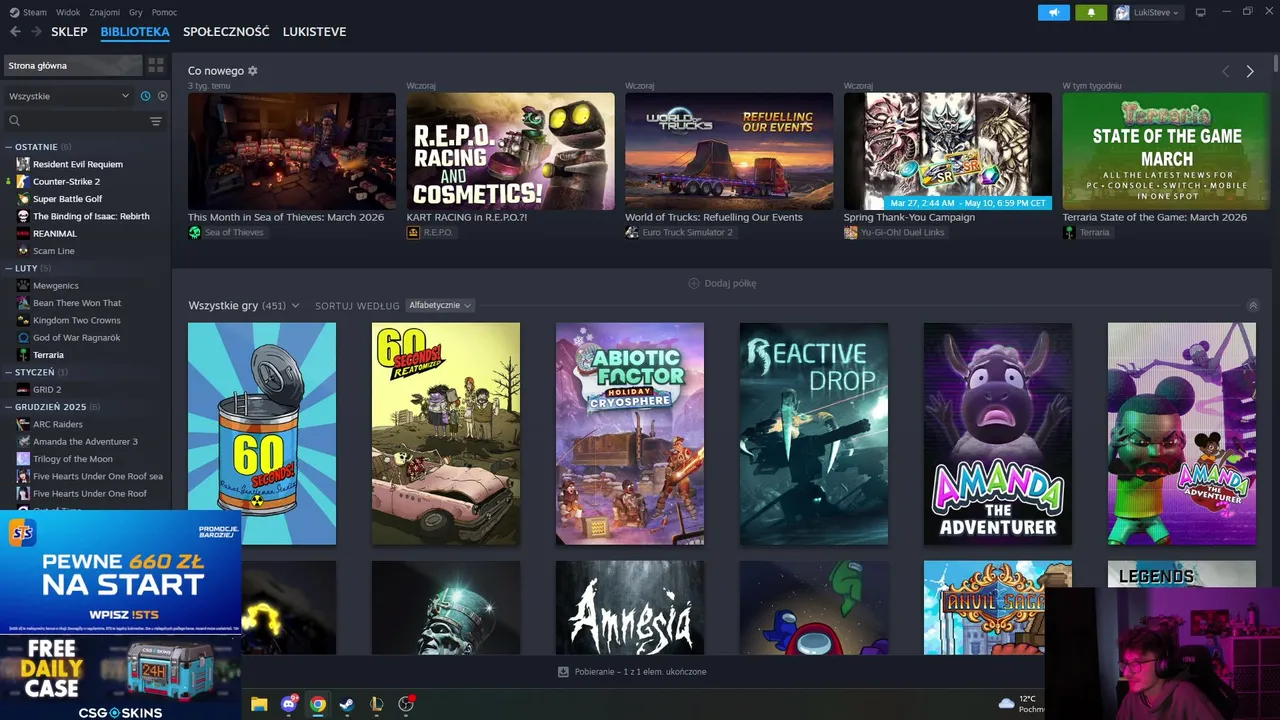Go back with the left arrow

[15, 32]
